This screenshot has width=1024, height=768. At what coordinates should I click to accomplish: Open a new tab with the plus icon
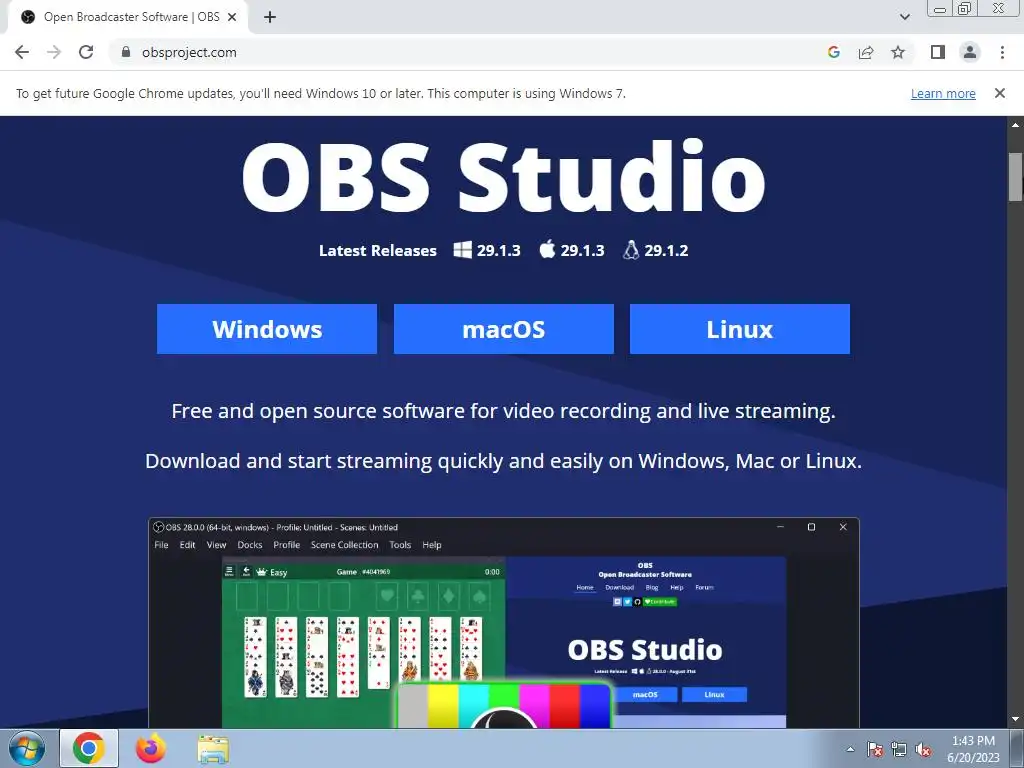coord(270,17)
